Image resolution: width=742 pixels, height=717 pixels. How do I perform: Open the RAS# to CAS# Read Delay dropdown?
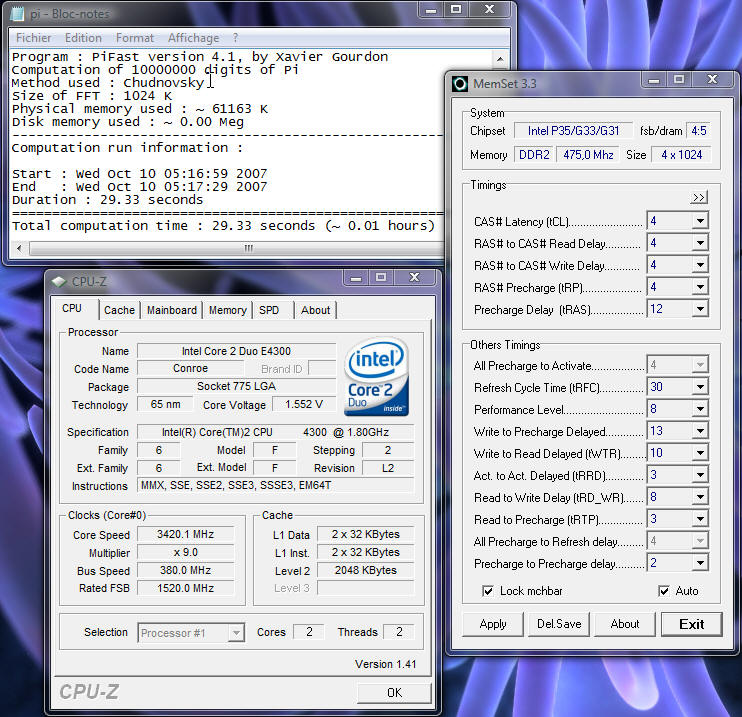pyautogui.click(x=700, y=243)
